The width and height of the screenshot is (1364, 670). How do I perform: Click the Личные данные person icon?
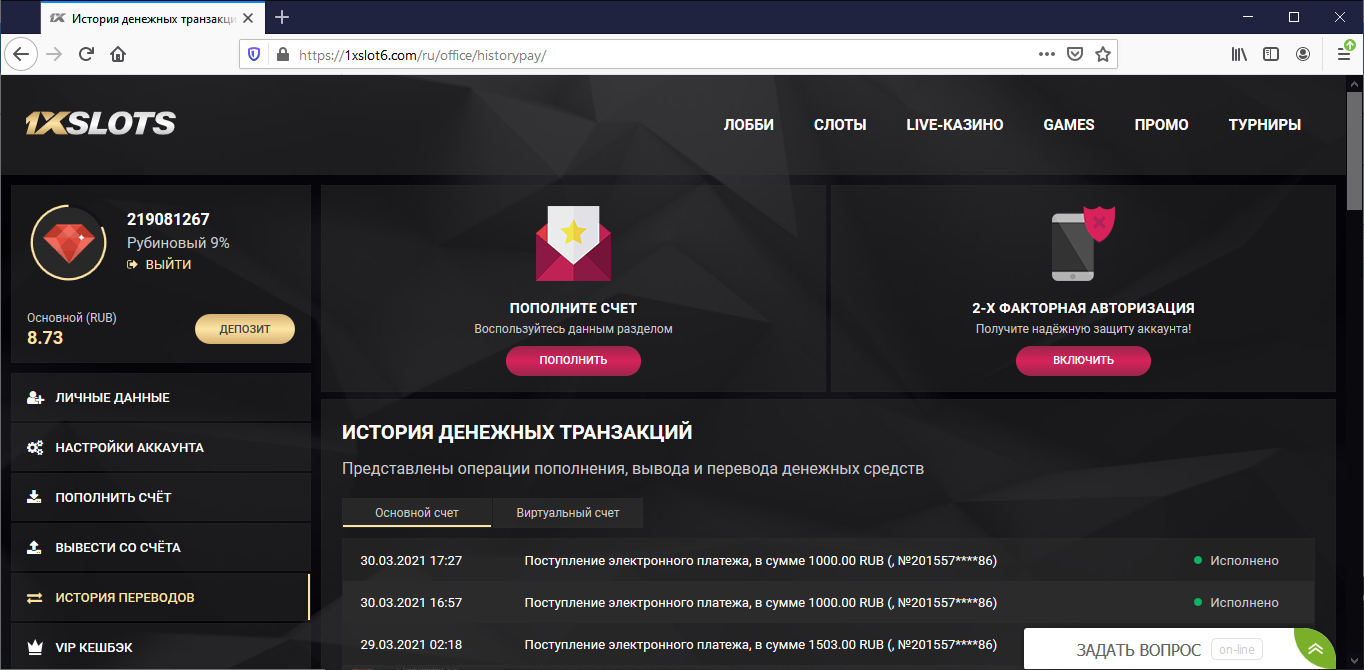35,398
